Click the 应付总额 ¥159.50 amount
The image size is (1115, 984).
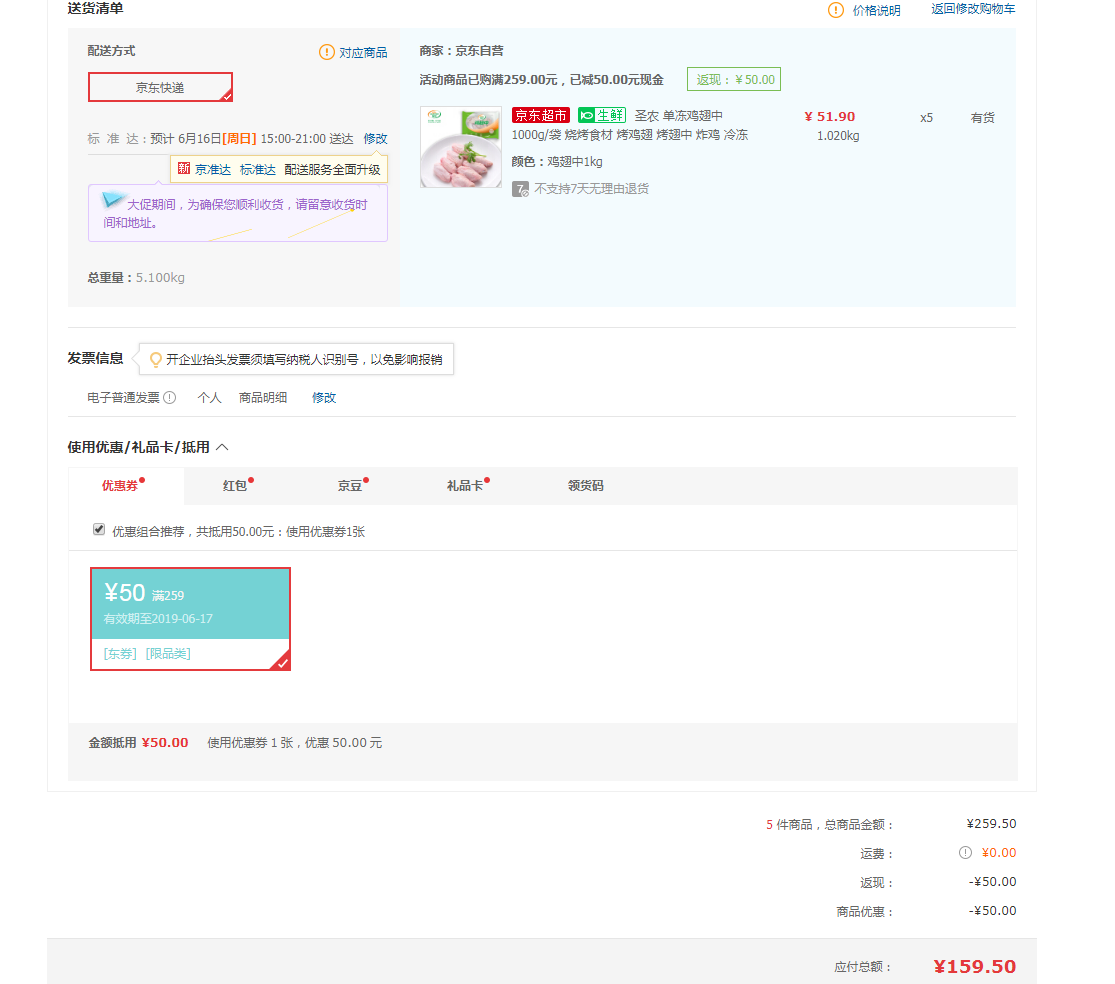click(974, 967)
